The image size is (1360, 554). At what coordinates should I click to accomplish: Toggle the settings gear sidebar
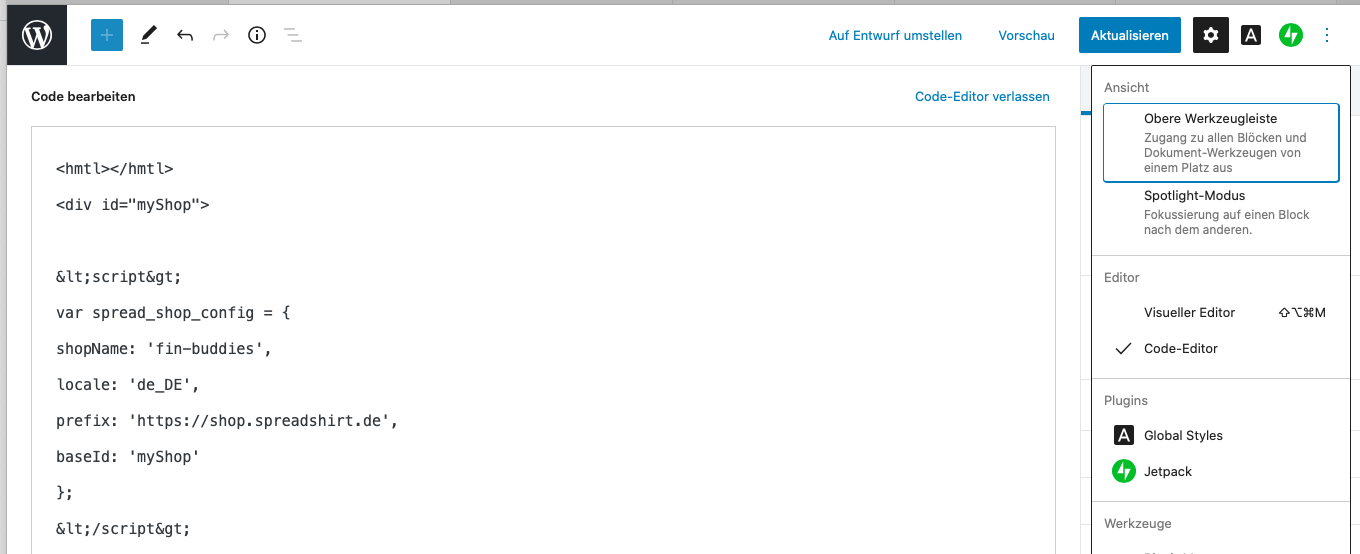click(1211, 35)
